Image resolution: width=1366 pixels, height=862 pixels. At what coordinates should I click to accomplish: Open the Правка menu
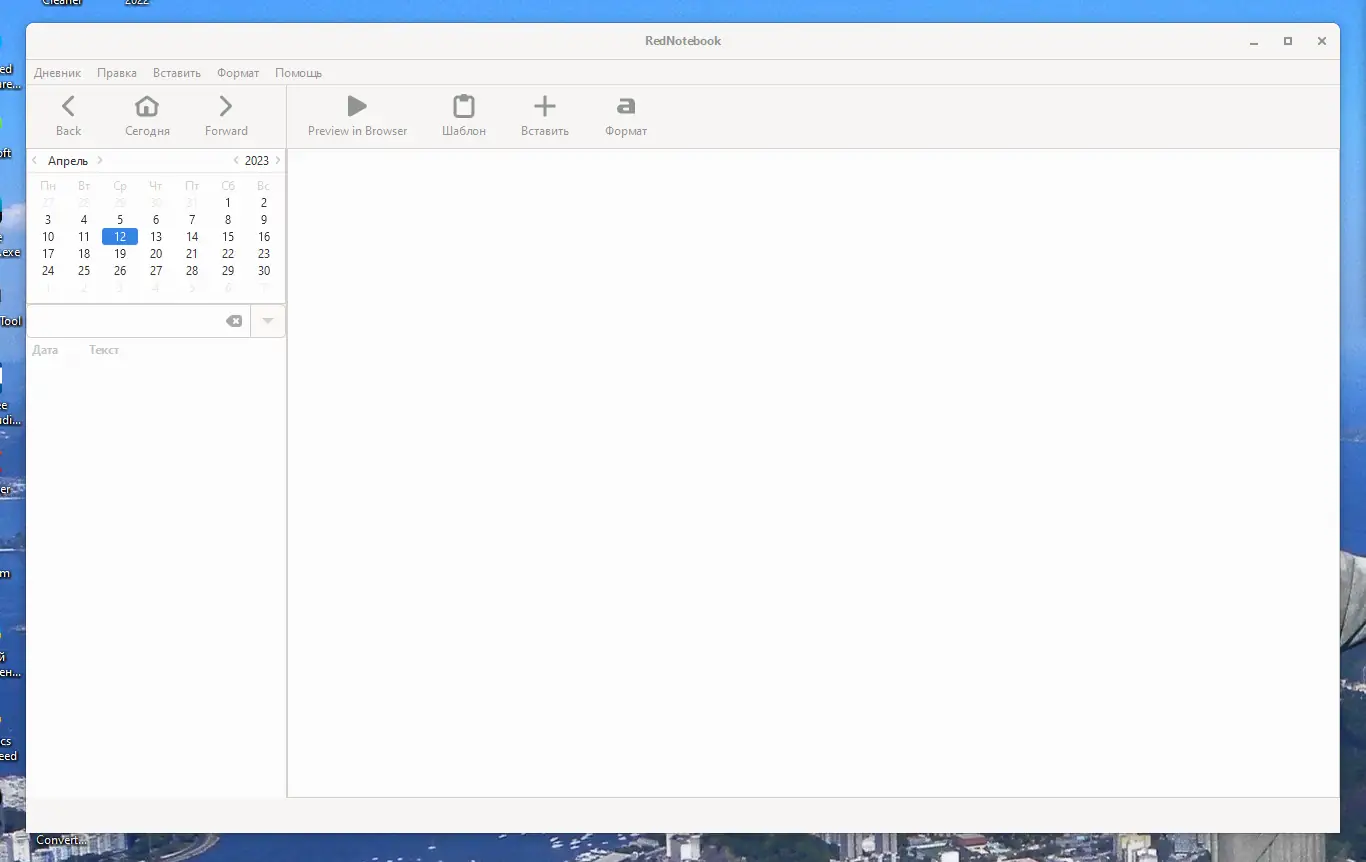click(x=116, y=72)
